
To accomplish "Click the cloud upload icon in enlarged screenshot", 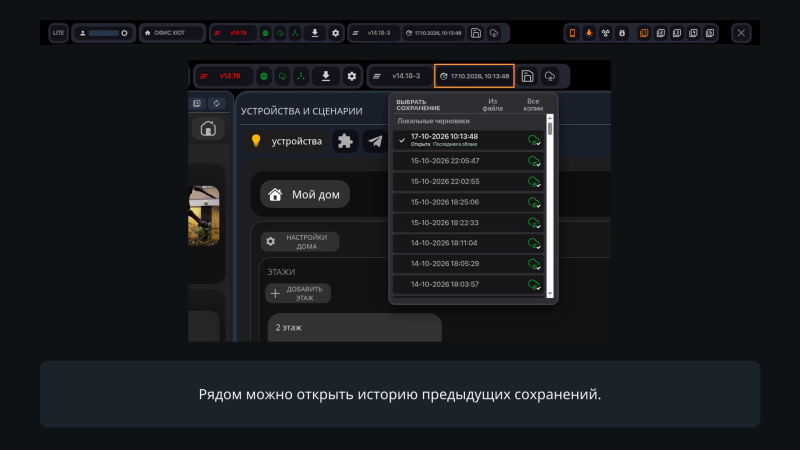I will point(549,76).
